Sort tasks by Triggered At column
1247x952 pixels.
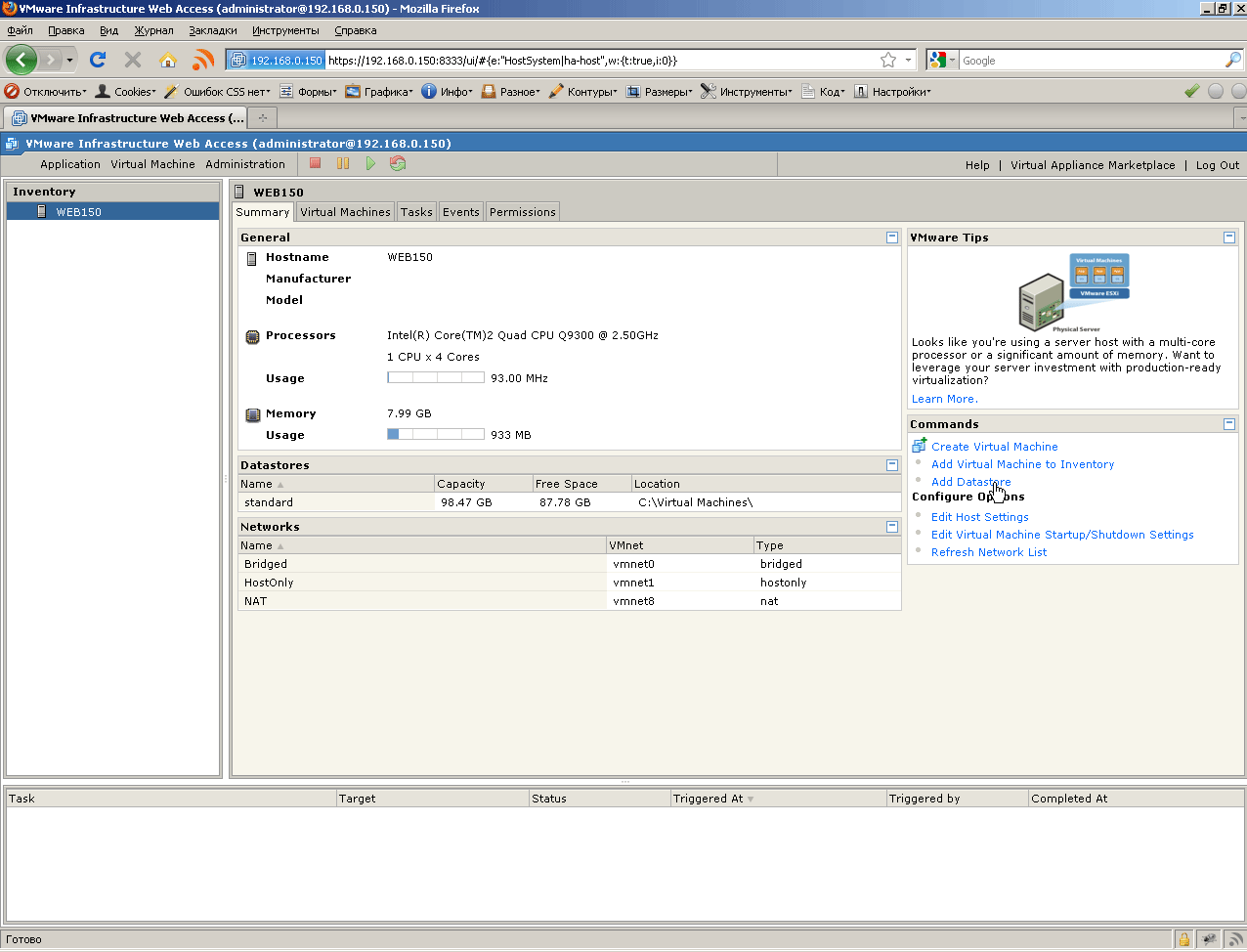coord(777,799)
